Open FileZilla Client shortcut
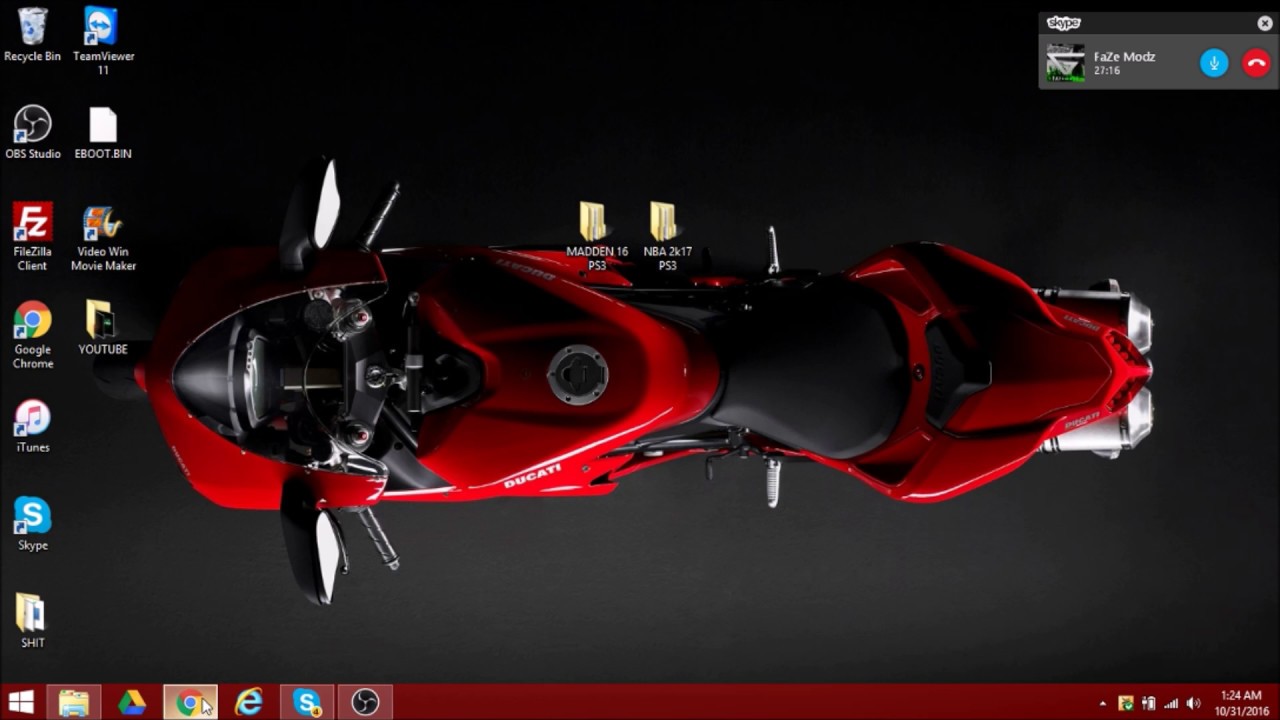The image size is (1280, 720). click(x=33, y=237)
